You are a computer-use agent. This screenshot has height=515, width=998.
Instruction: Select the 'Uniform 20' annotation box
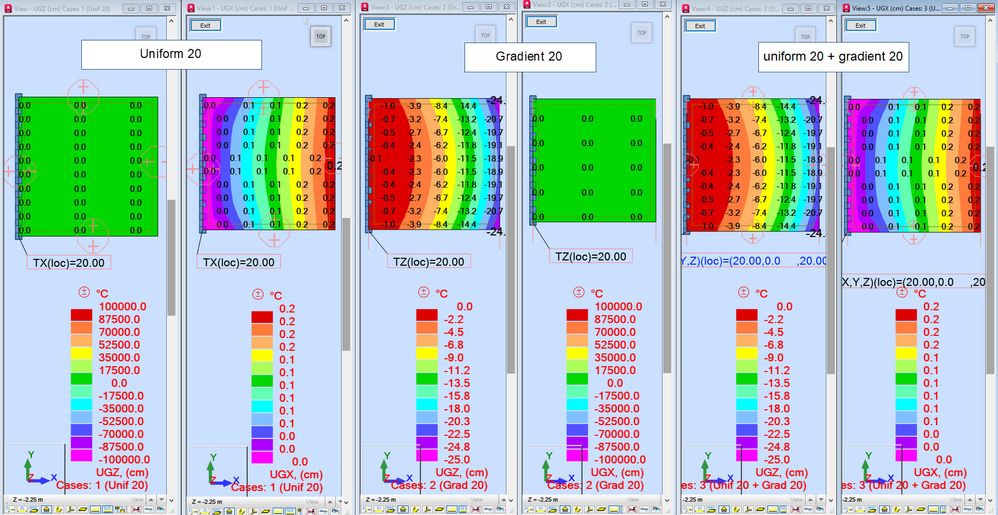tap(171, 55)
